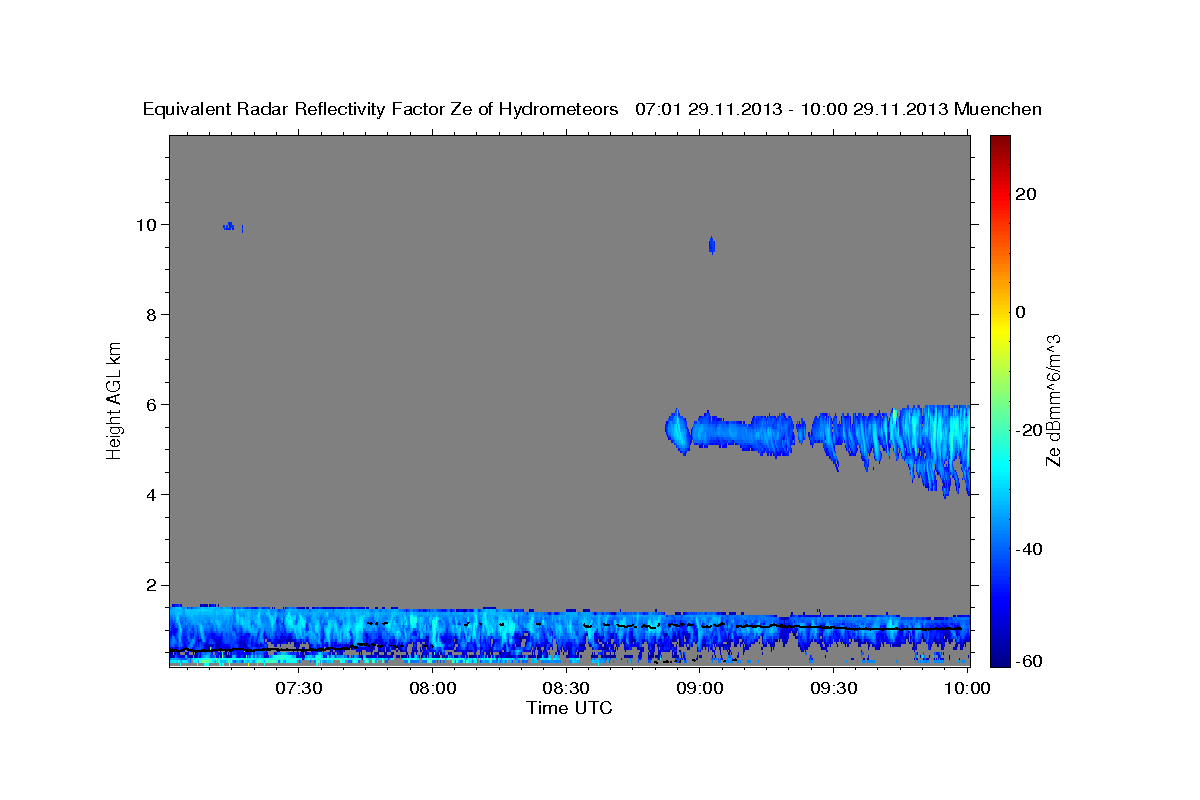The height and width of the screenshot is (800, 1200).
Task: Click the colorbar label 0
Action: (1021, 312)
